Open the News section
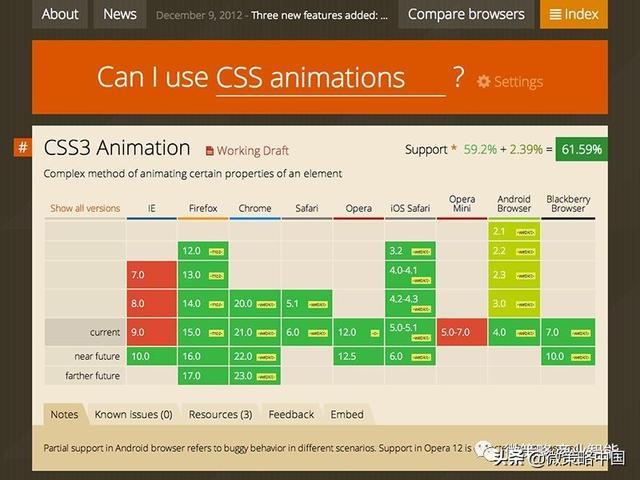The height and width of the screenshot is (480, 640). pos(120,14)
